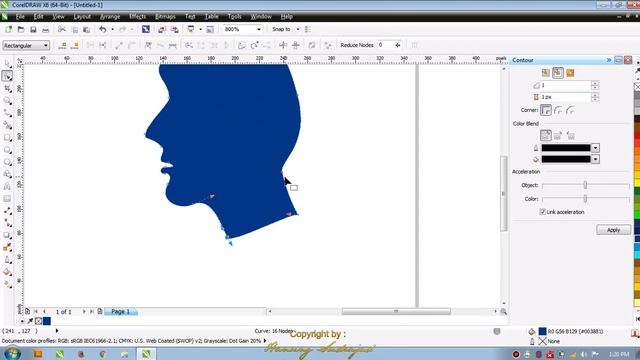Choose the round corner option

[558, 110]
